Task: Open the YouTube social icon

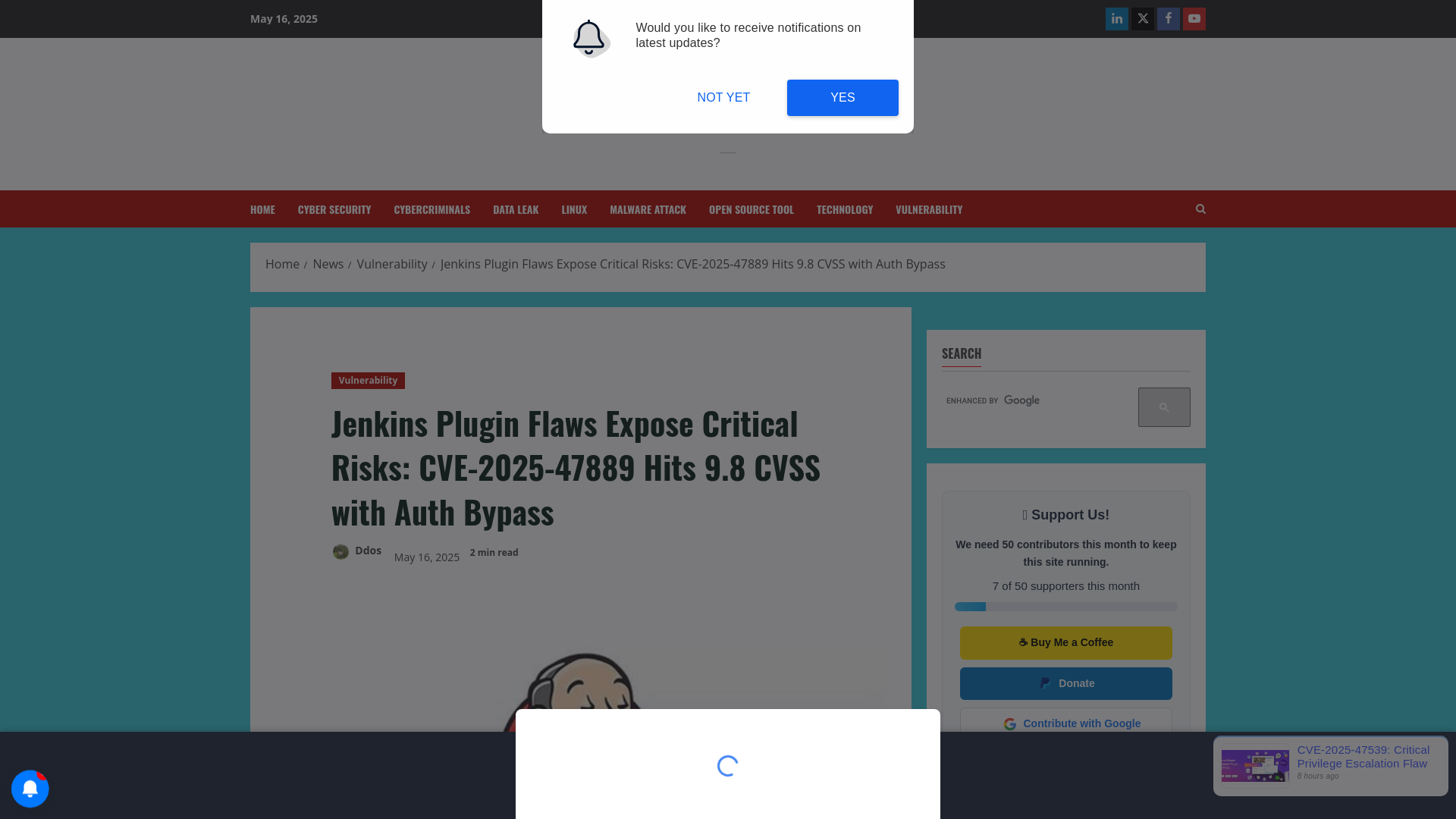Action: (x=1194, y=19)
